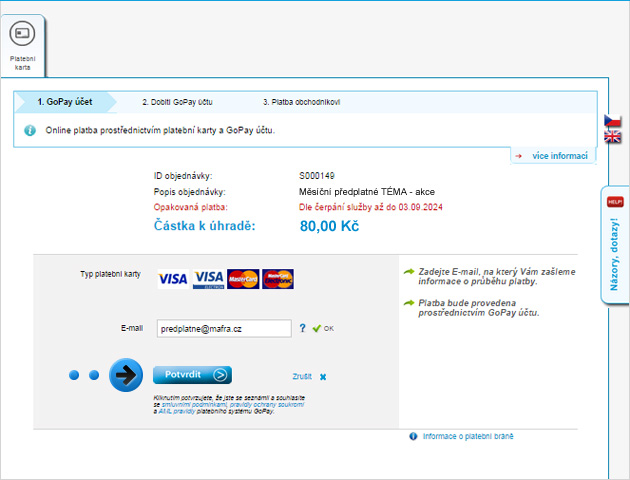630x480 pixels.
Task: Open Informace o platební bráně link
Action: [467, 436]
